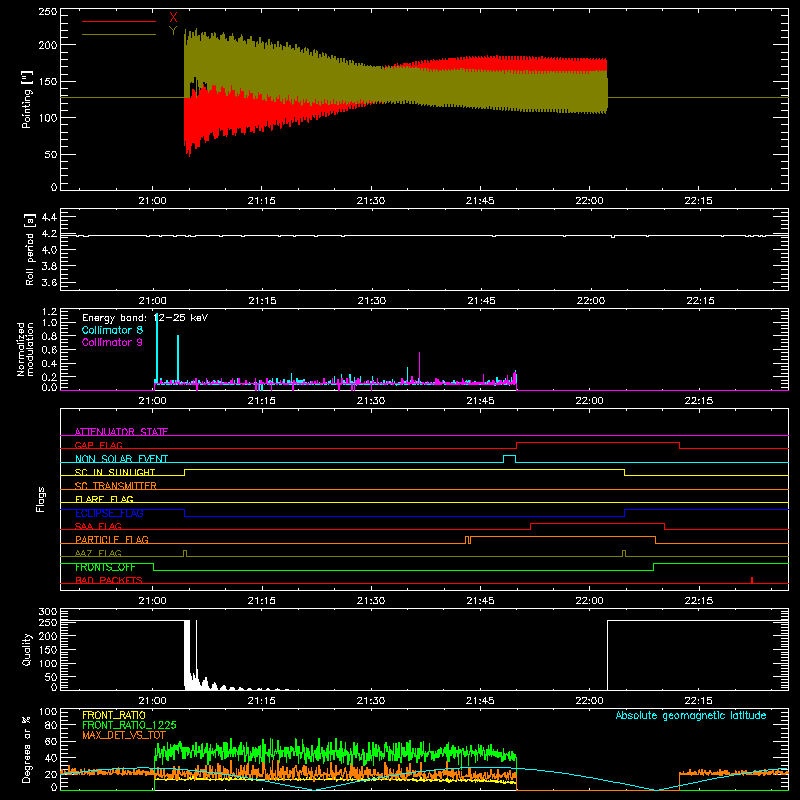Click the 3.6 tick on Roll period axis

point(49,282)
